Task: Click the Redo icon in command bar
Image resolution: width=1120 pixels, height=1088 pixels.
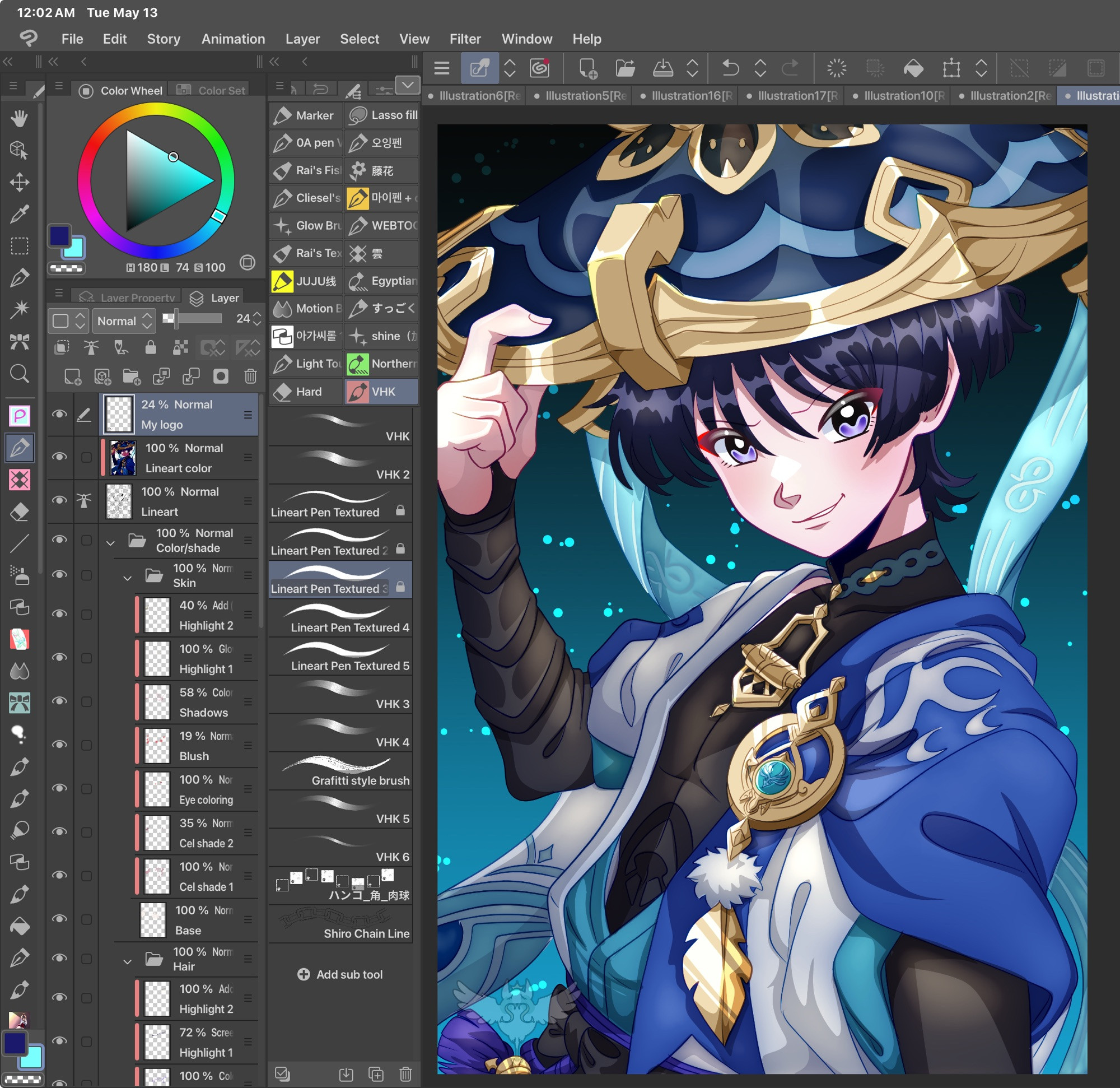Action: click(x=790, y=68)
